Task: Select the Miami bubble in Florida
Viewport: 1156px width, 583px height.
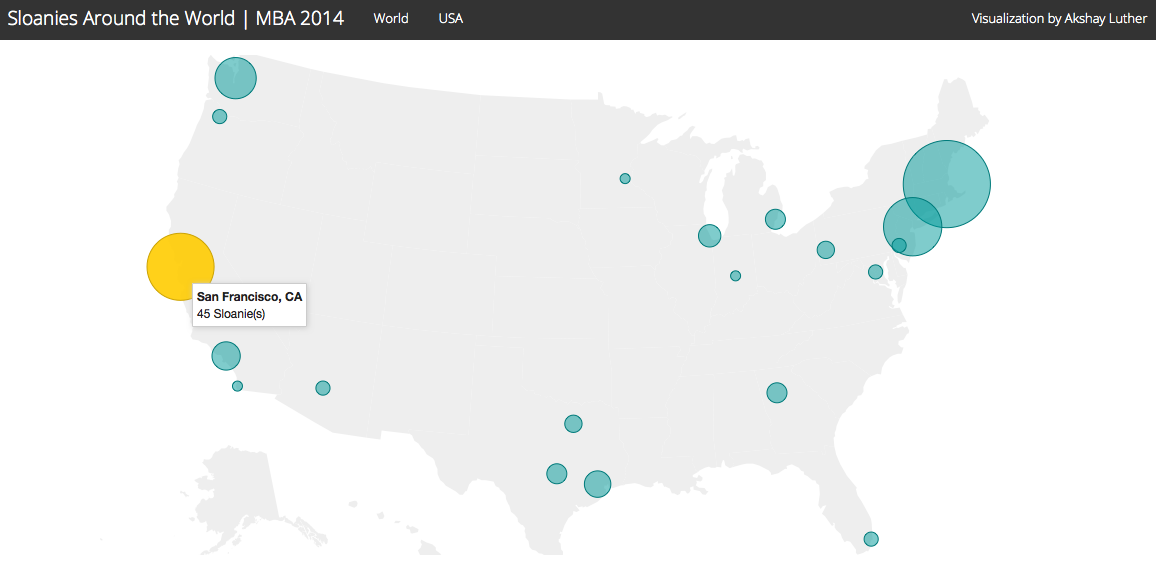Action: click(x=871, y=539)
